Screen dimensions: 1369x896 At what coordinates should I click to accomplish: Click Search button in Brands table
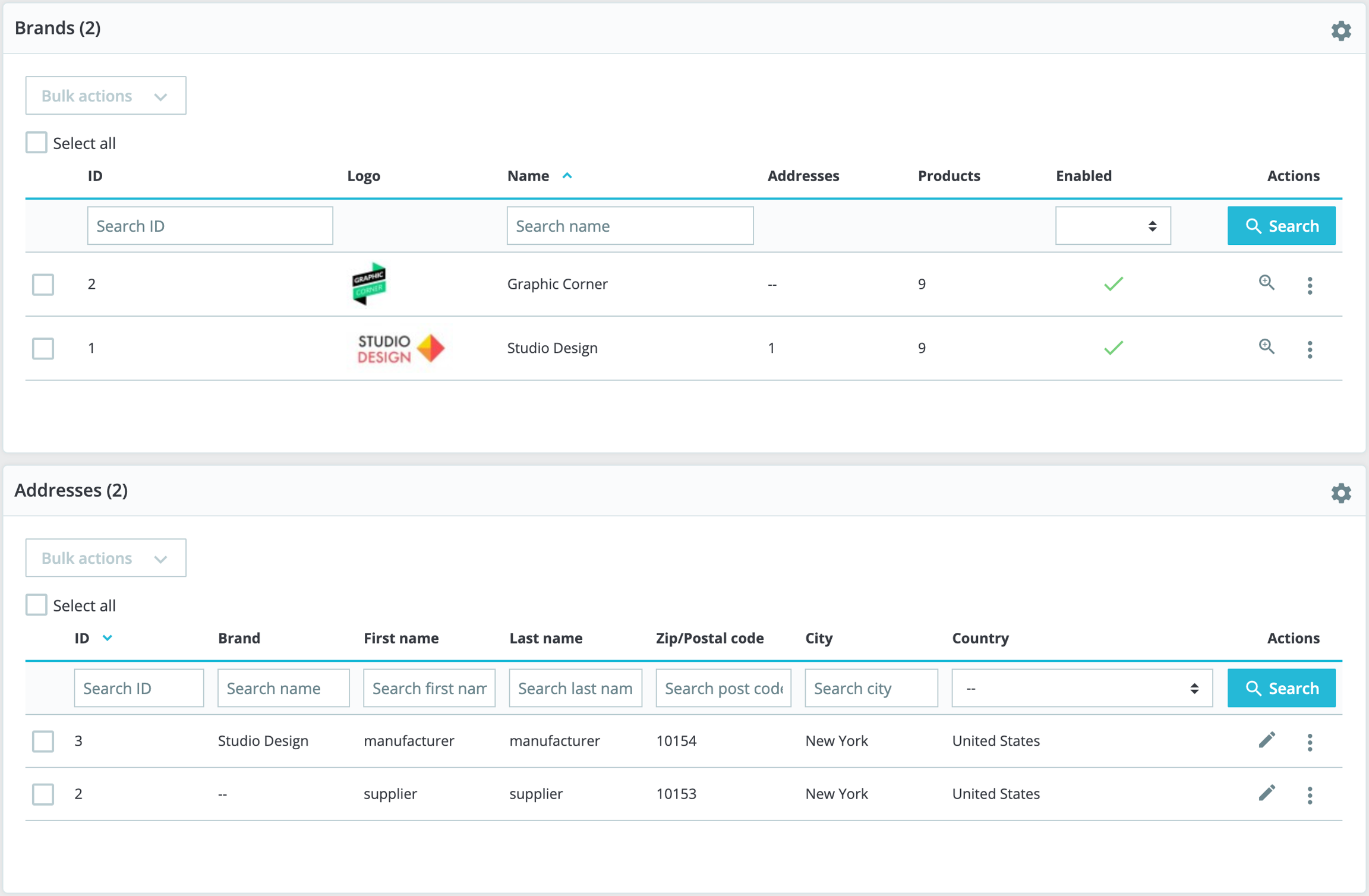[1281, 226]
